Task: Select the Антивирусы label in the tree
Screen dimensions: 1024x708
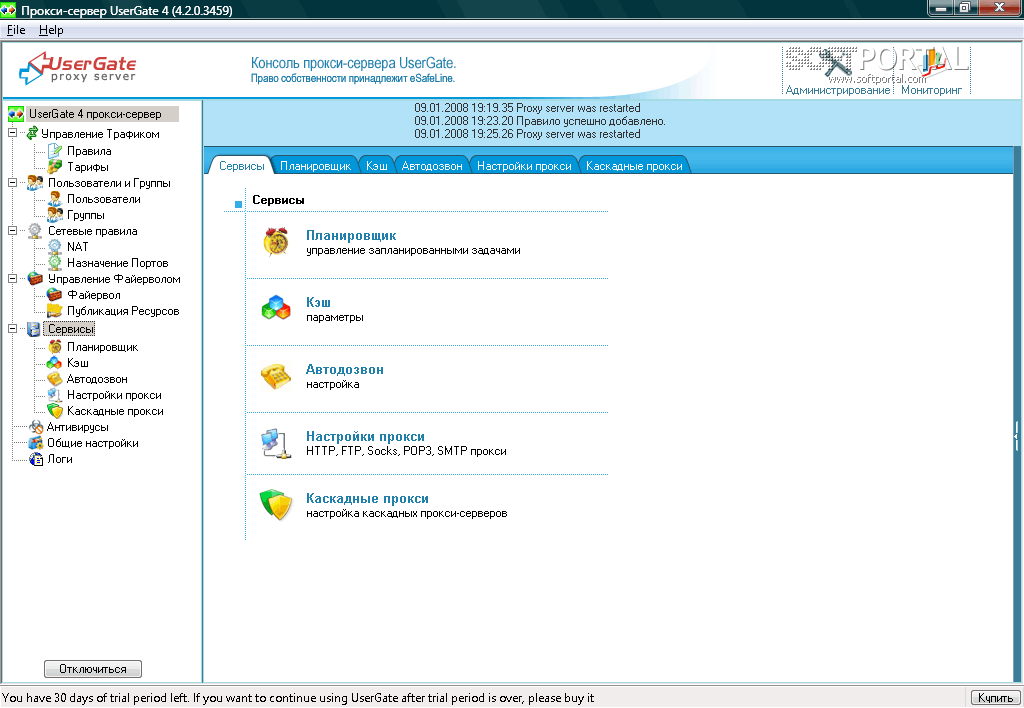Action: [78, 427]
